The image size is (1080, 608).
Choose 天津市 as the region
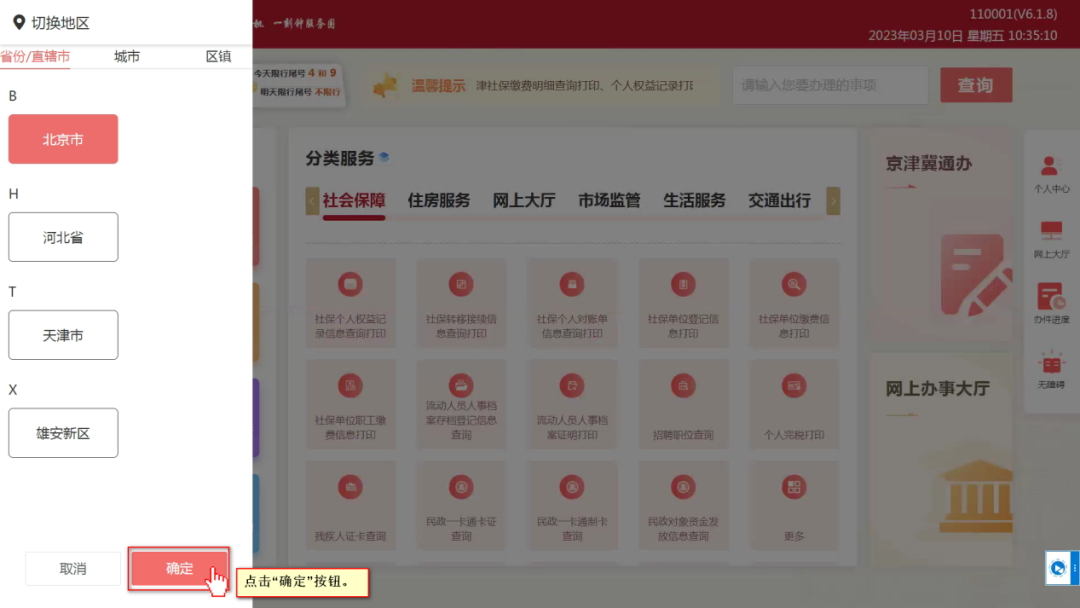point(63,335)
